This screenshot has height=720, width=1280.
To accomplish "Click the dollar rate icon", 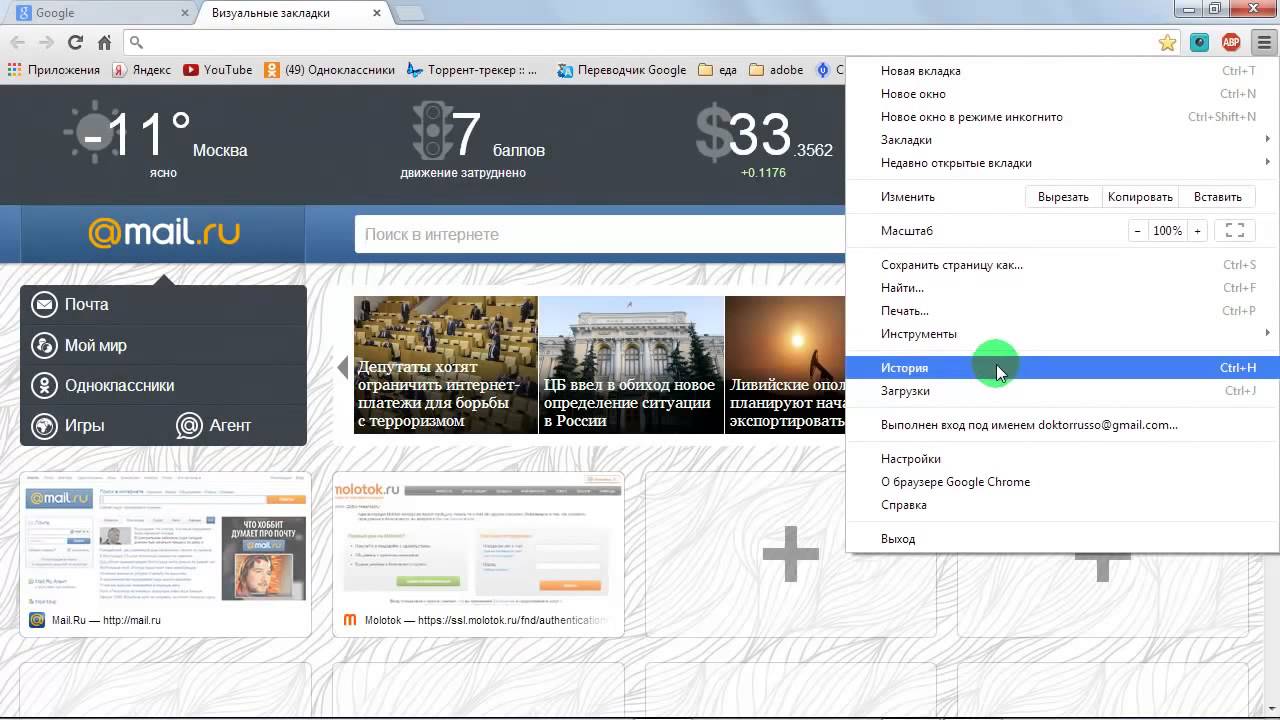I will pos(713,133).
